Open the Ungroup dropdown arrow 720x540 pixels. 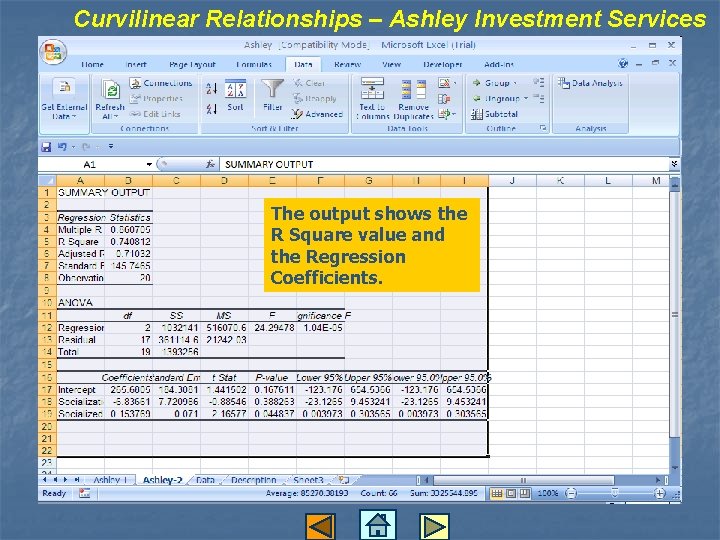point(526,99)
